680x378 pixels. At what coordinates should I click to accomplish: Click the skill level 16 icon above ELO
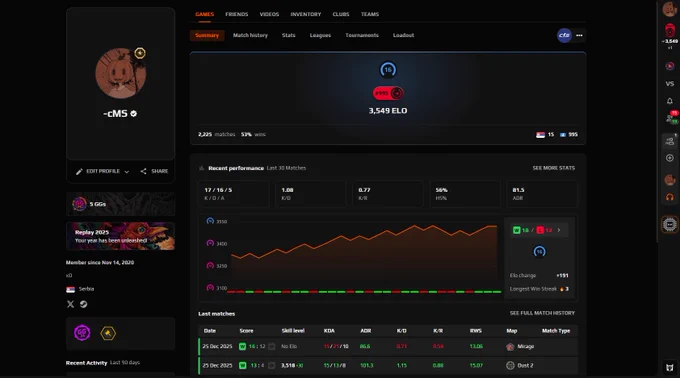pyautogui.click(x=388, y=70)
